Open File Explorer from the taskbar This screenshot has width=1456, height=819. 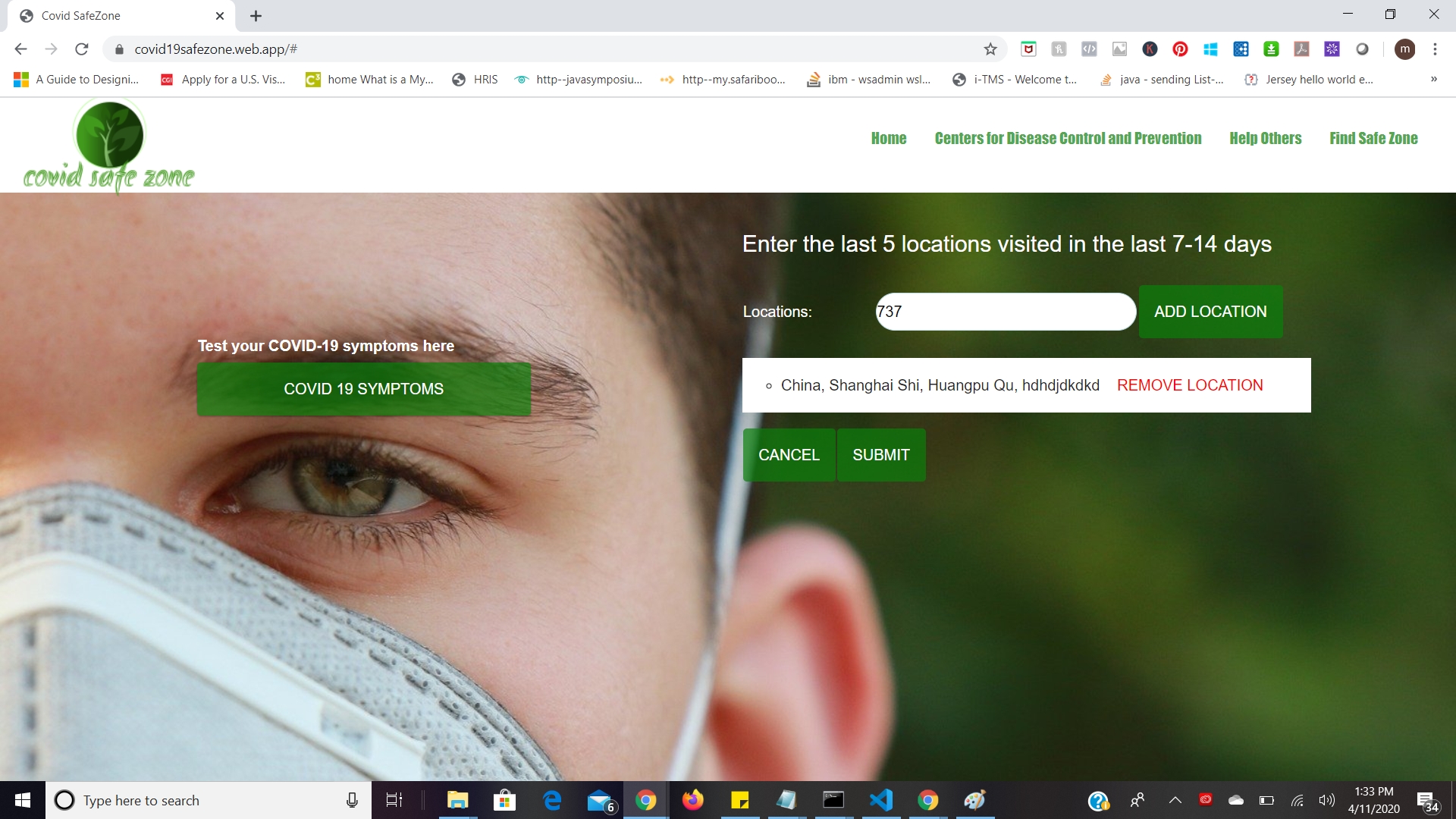[x=457, y=800]
